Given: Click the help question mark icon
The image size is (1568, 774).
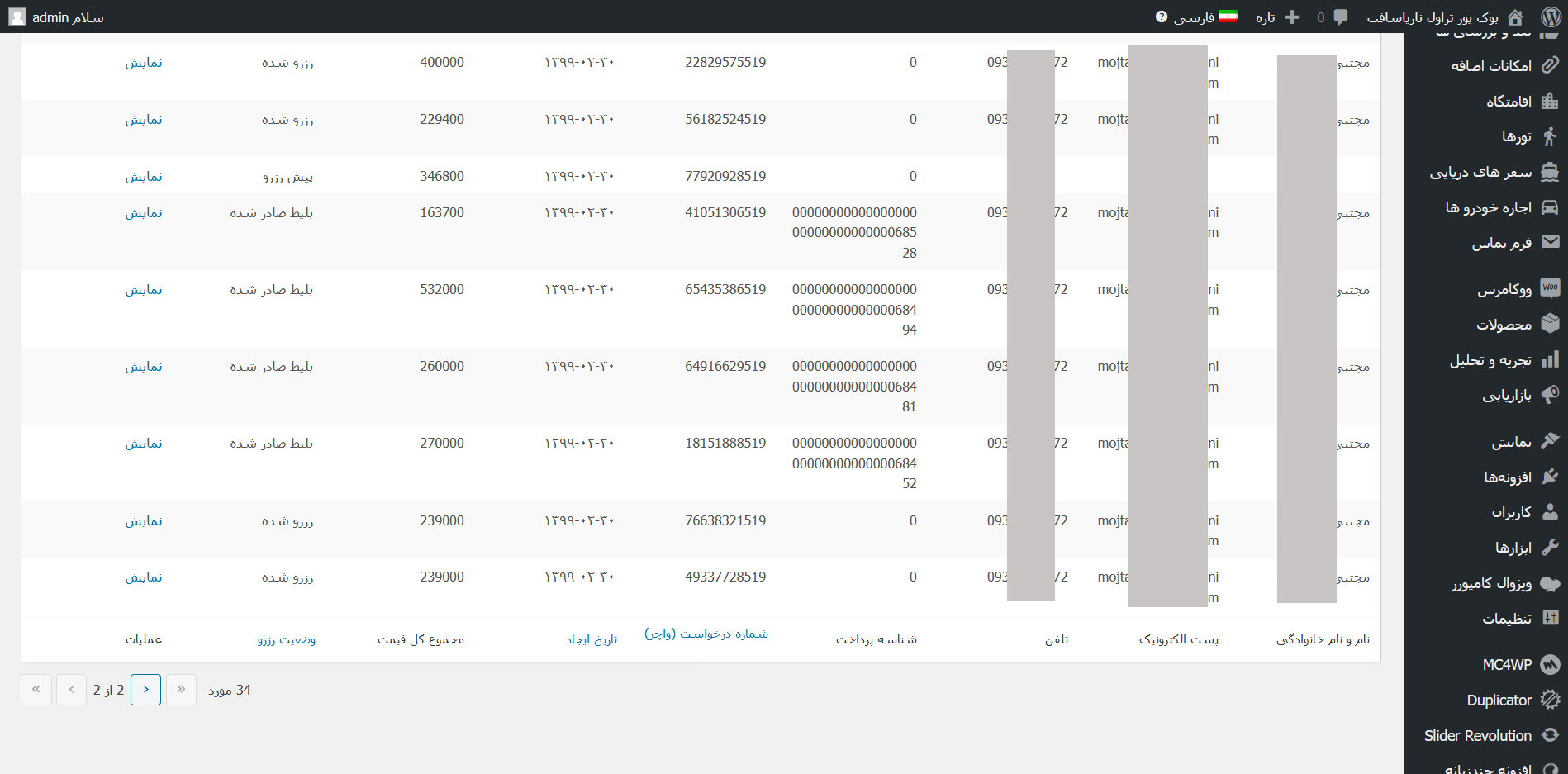Looking at the screenshot, I should coord(1162,17).
